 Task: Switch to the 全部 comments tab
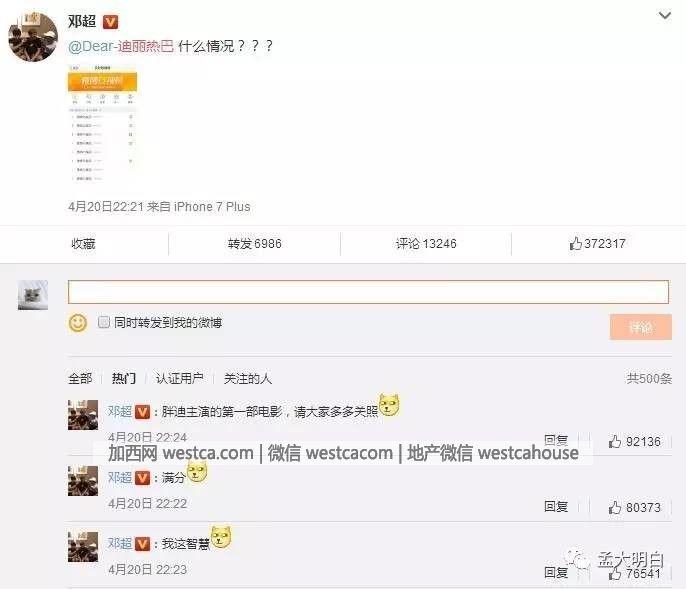[x=80, y=378]
